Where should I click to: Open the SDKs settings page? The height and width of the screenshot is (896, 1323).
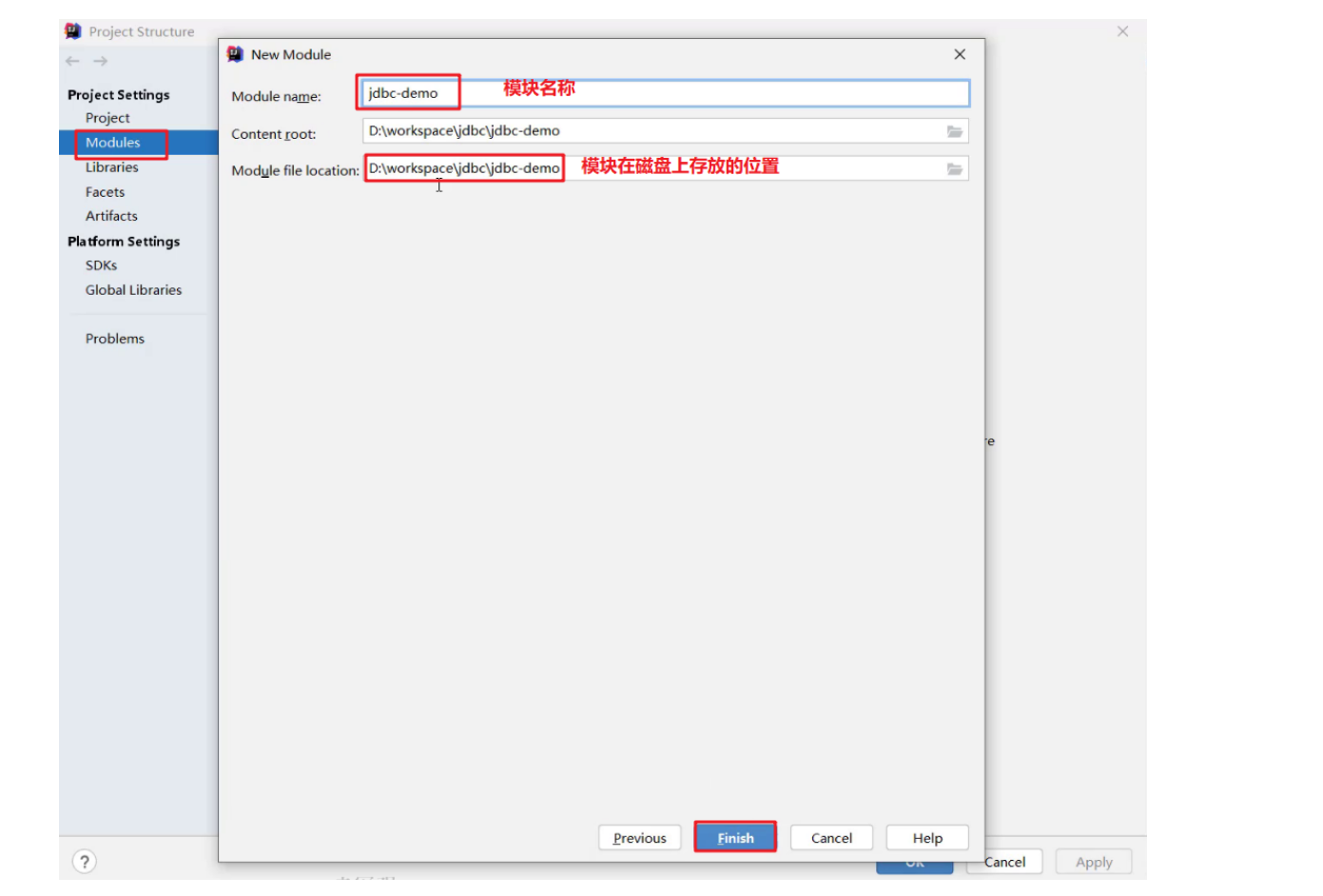(x=101, y=265)
